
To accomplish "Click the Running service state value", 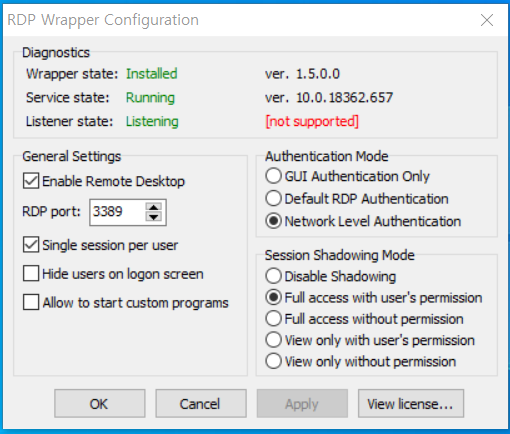I will (x=150, y=98).
